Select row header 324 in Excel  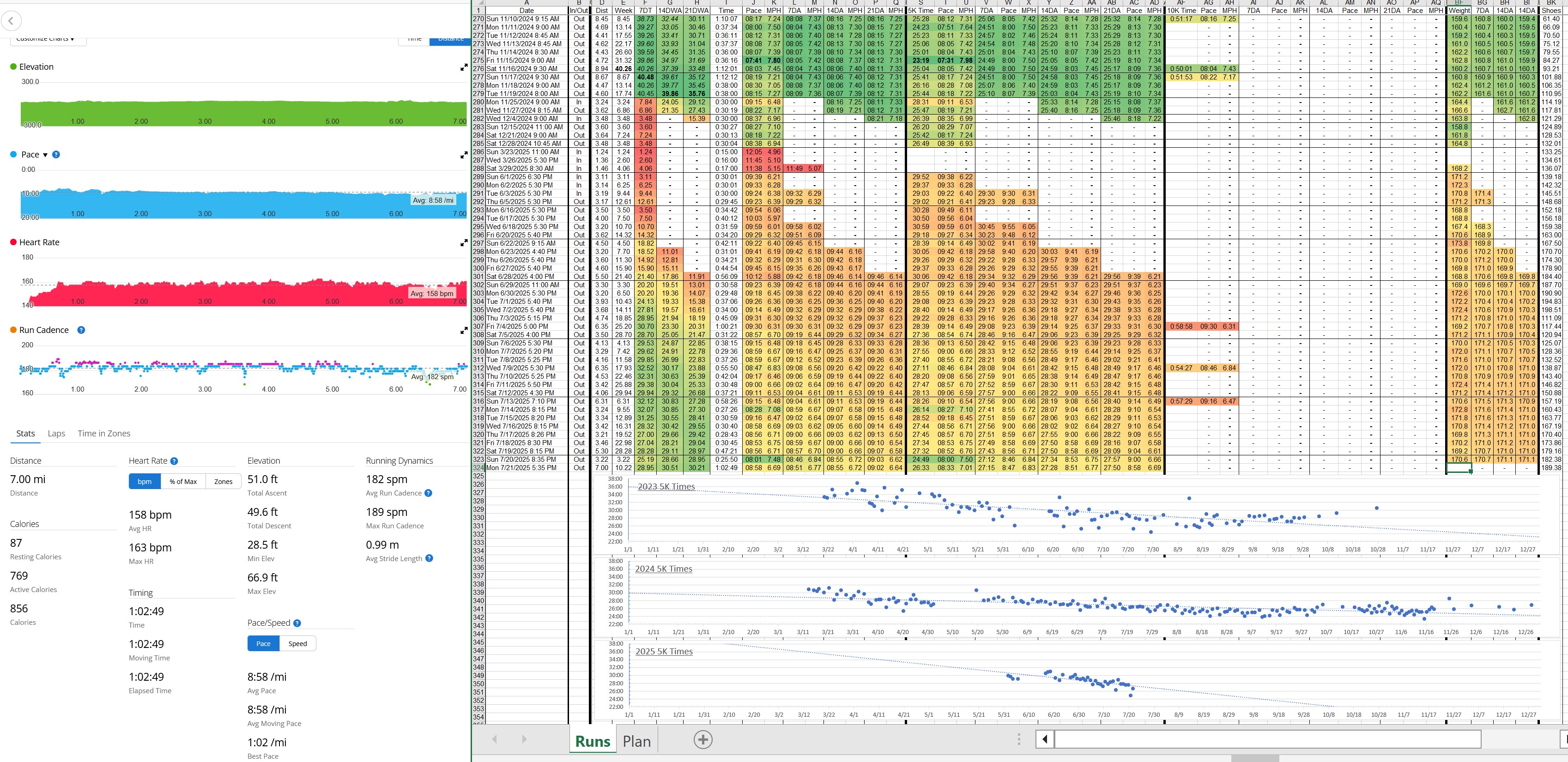point(478,468)
